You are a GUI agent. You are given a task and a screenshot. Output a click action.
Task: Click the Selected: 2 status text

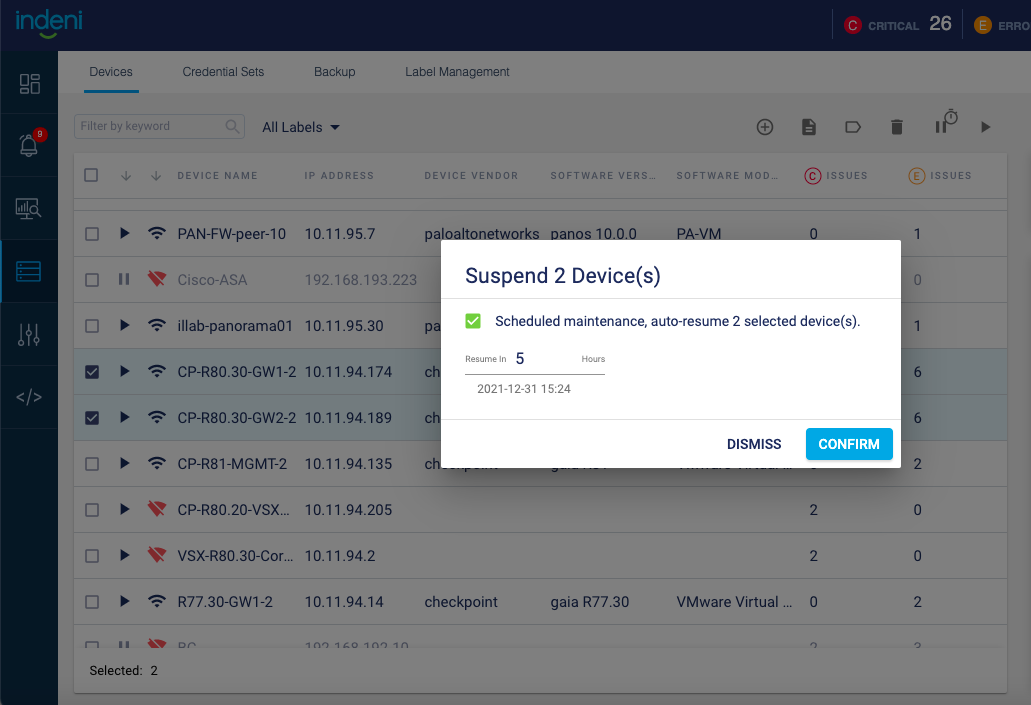[124, 671]
